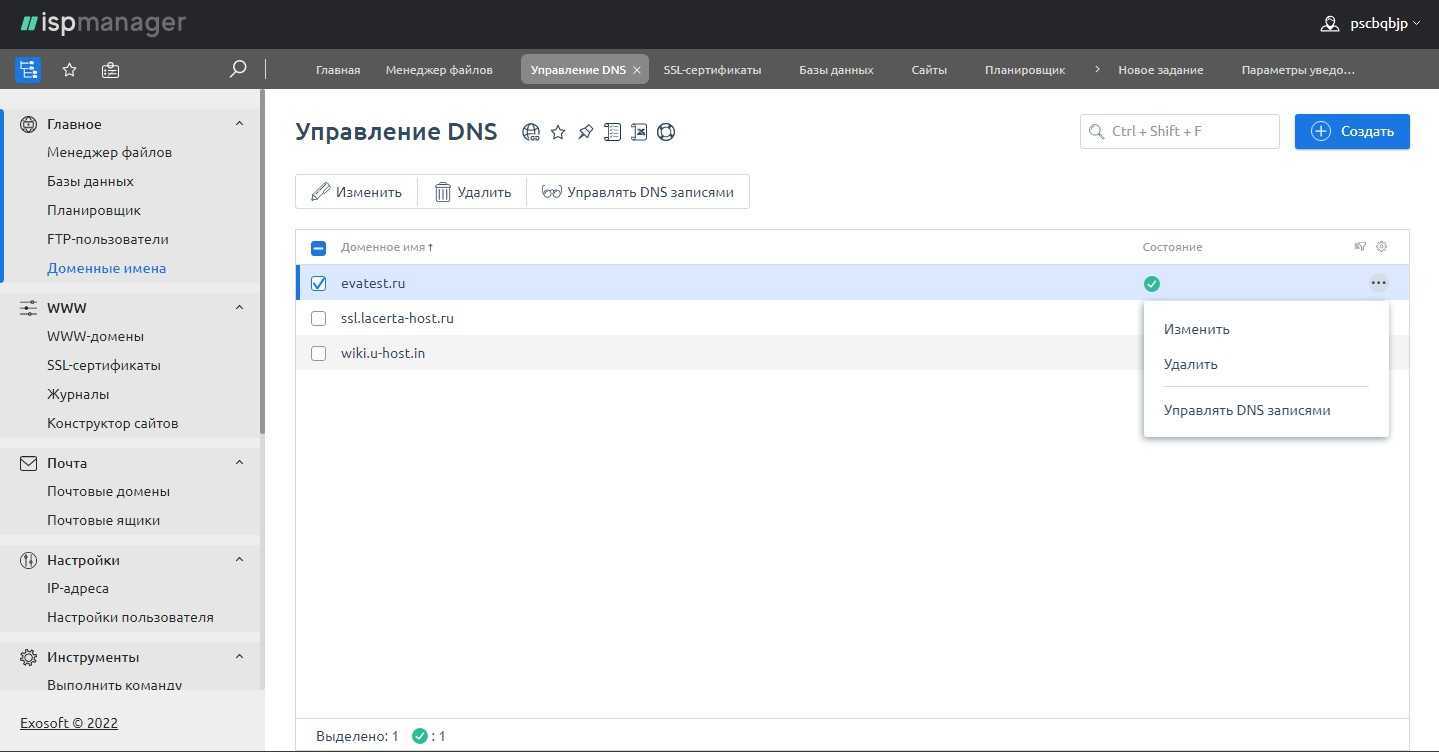1439x752 pixels.
Task: Pin the Управление DNS page
Action: pos(585,132)
